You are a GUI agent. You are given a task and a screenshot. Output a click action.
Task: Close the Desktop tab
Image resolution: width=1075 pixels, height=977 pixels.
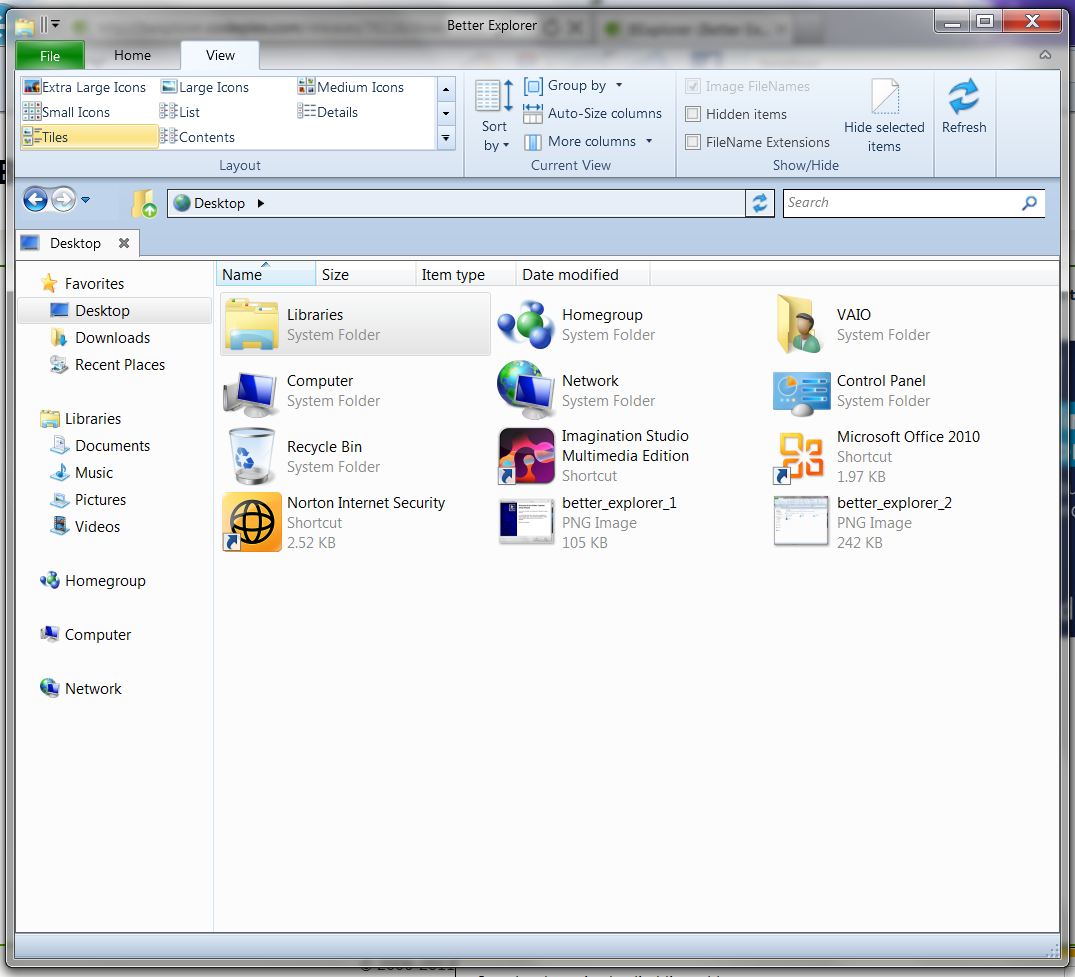(124, 243)
